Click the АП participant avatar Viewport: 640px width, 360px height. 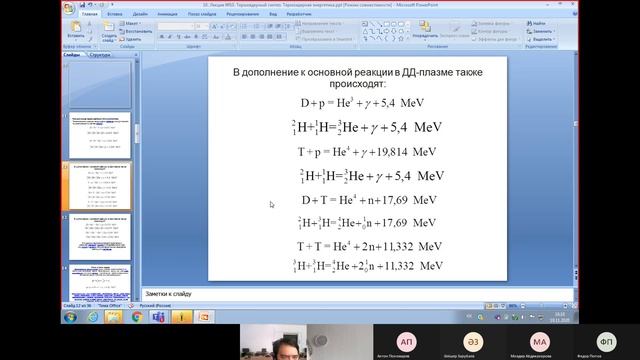tap(407, 342)
